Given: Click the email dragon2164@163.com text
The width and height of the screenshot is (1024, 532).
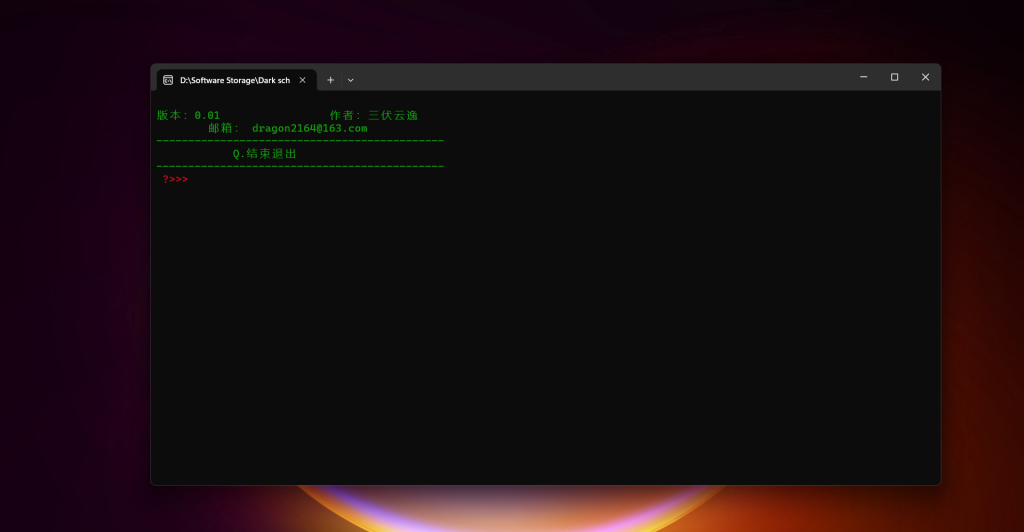Looking at the screenshot, I should (x=310, y=128).
